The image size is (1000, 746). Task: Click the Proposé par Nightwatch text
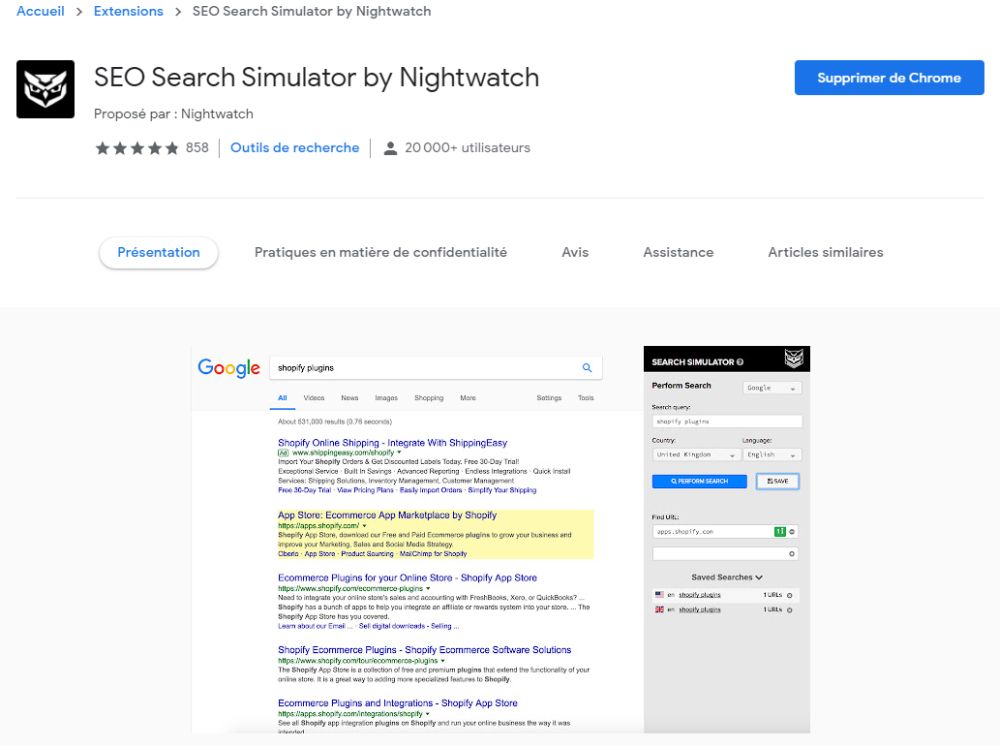pos(173,114)
